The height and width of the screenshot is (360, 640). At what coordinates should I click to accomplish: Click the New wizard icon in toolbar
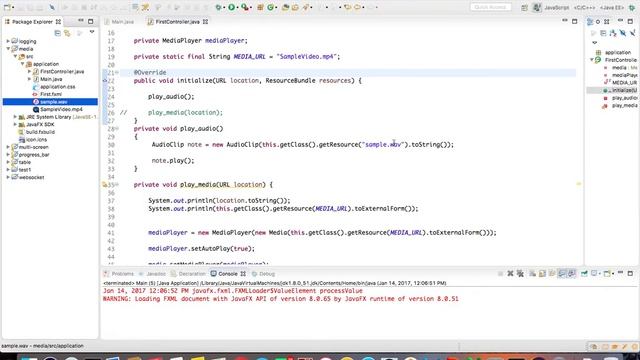click(7, 7)
